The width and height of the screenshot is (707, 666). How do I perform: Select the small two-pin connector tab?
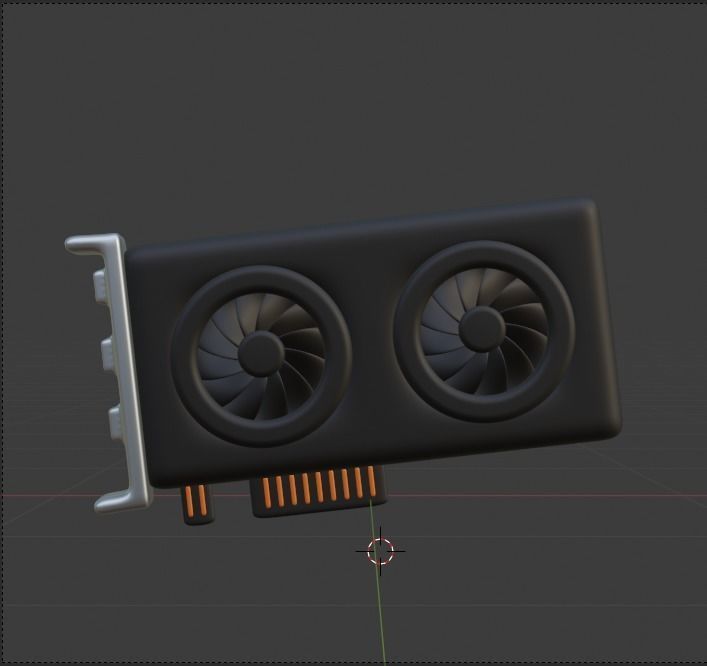point(197,504)
